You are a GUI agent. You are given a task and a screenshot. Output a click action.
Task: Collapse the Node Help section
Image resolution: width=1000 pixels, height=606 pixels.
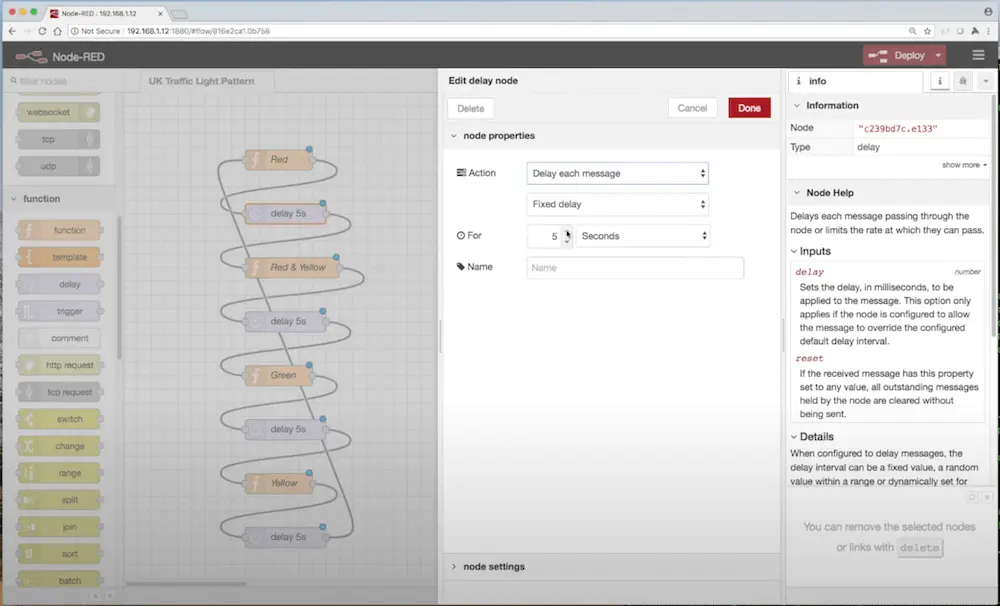click(823, 193)
